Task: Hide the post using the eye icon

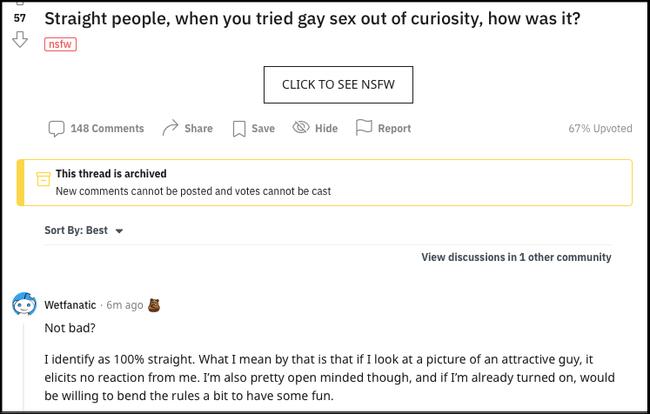Action: 300,128
